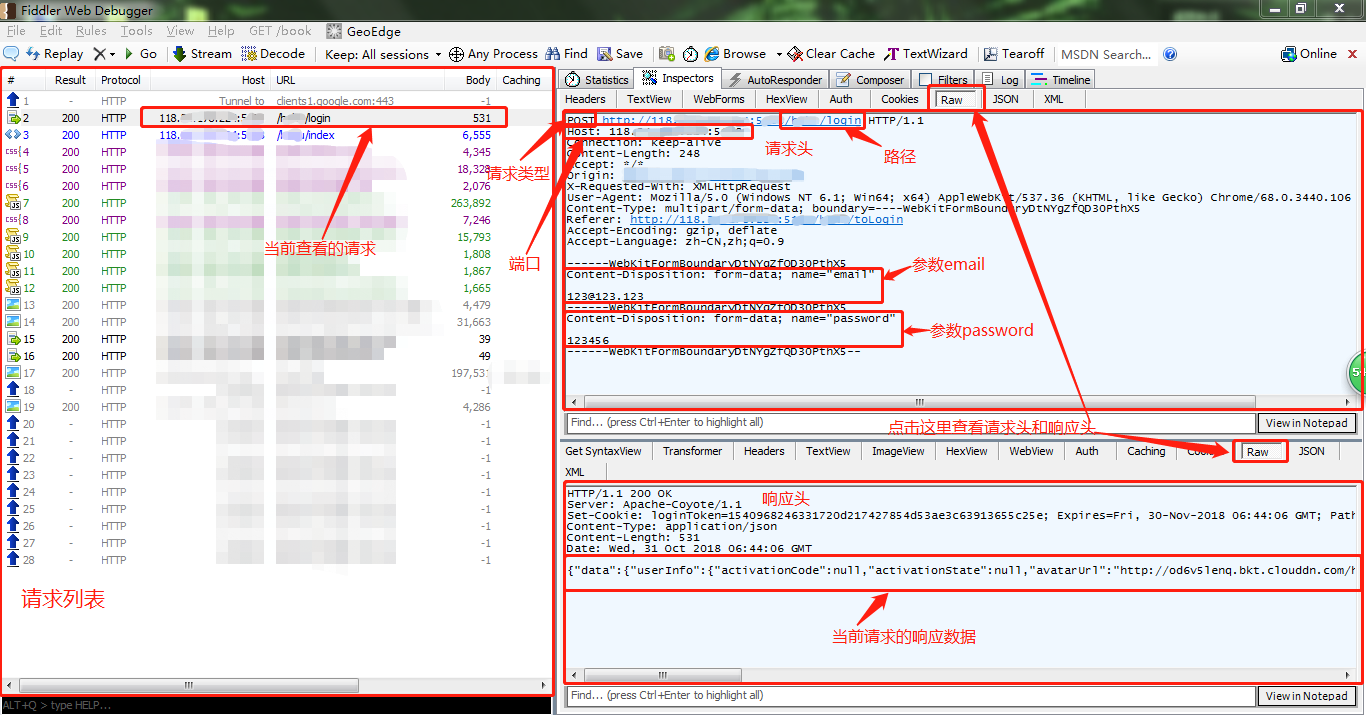Click response View in Notepad button
This screenshot has height=715, width=1366.
pos(1307,696)
